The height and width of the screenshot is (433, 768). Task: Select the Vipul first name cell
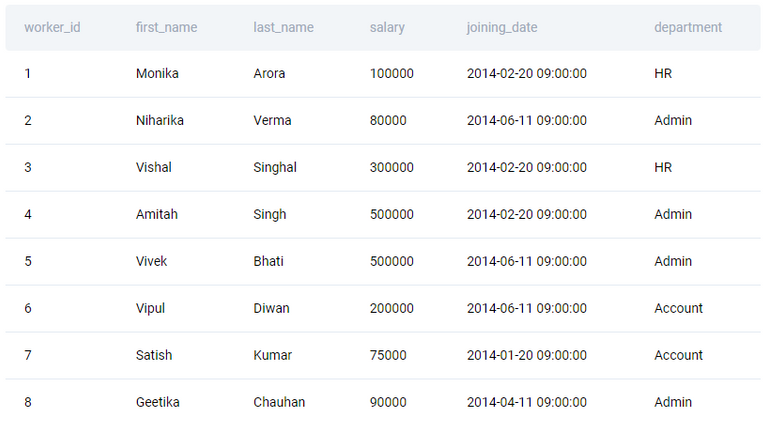point(150,309)
